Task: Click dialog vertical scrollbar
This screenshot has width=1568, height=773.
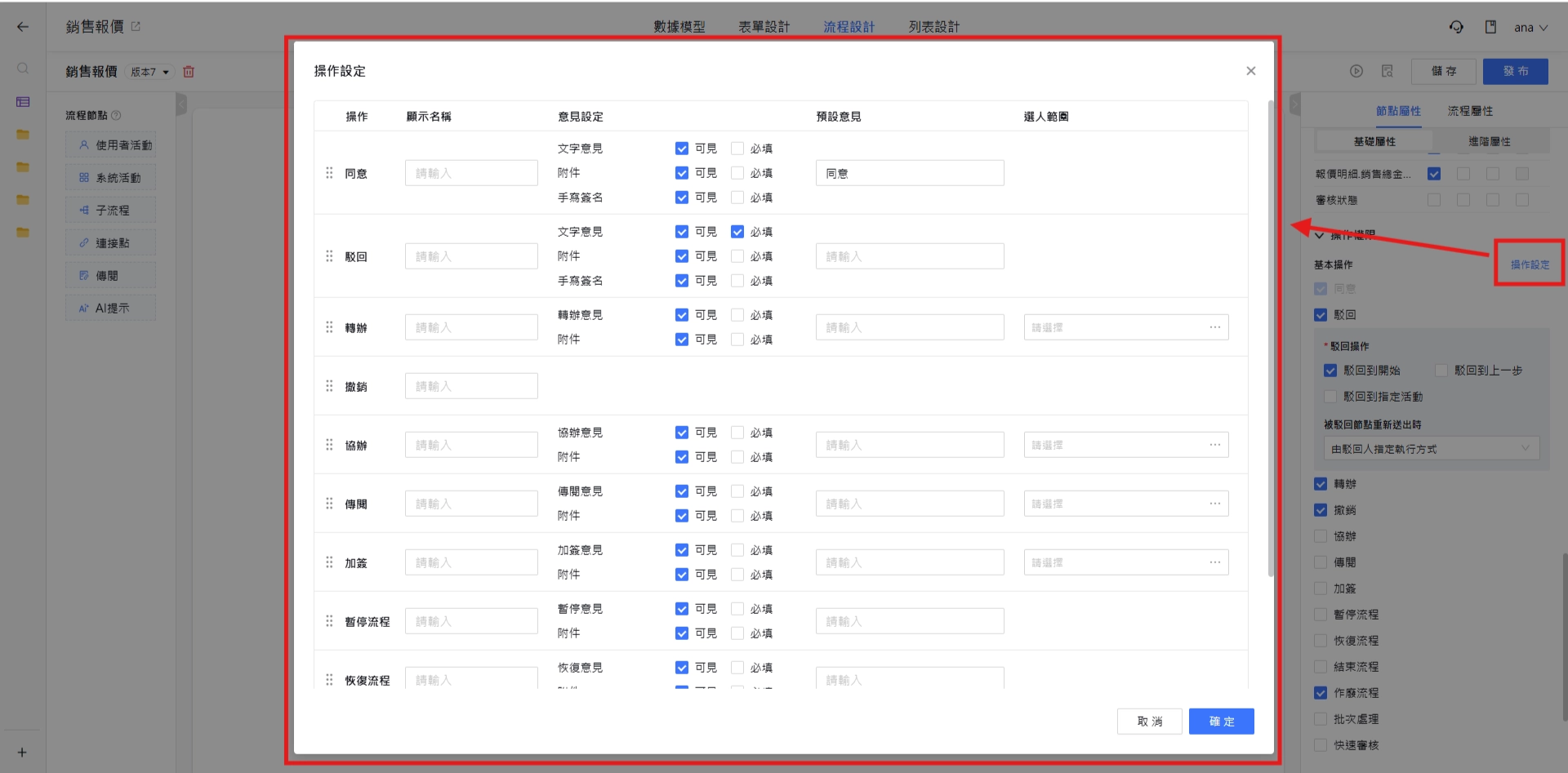Action: 1271,338
